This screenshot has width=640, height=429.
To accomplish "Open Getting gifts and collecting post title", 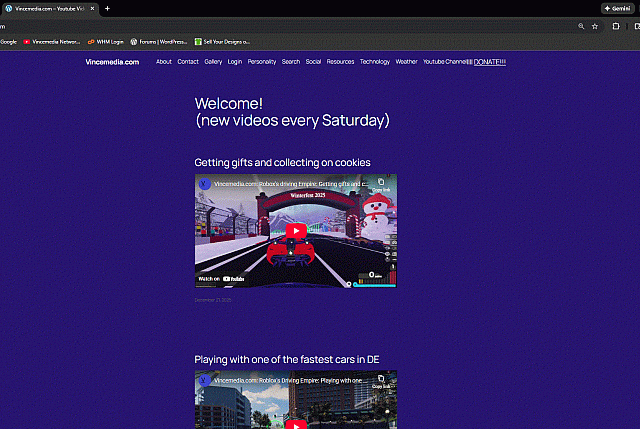I will [x=282, y=162].
